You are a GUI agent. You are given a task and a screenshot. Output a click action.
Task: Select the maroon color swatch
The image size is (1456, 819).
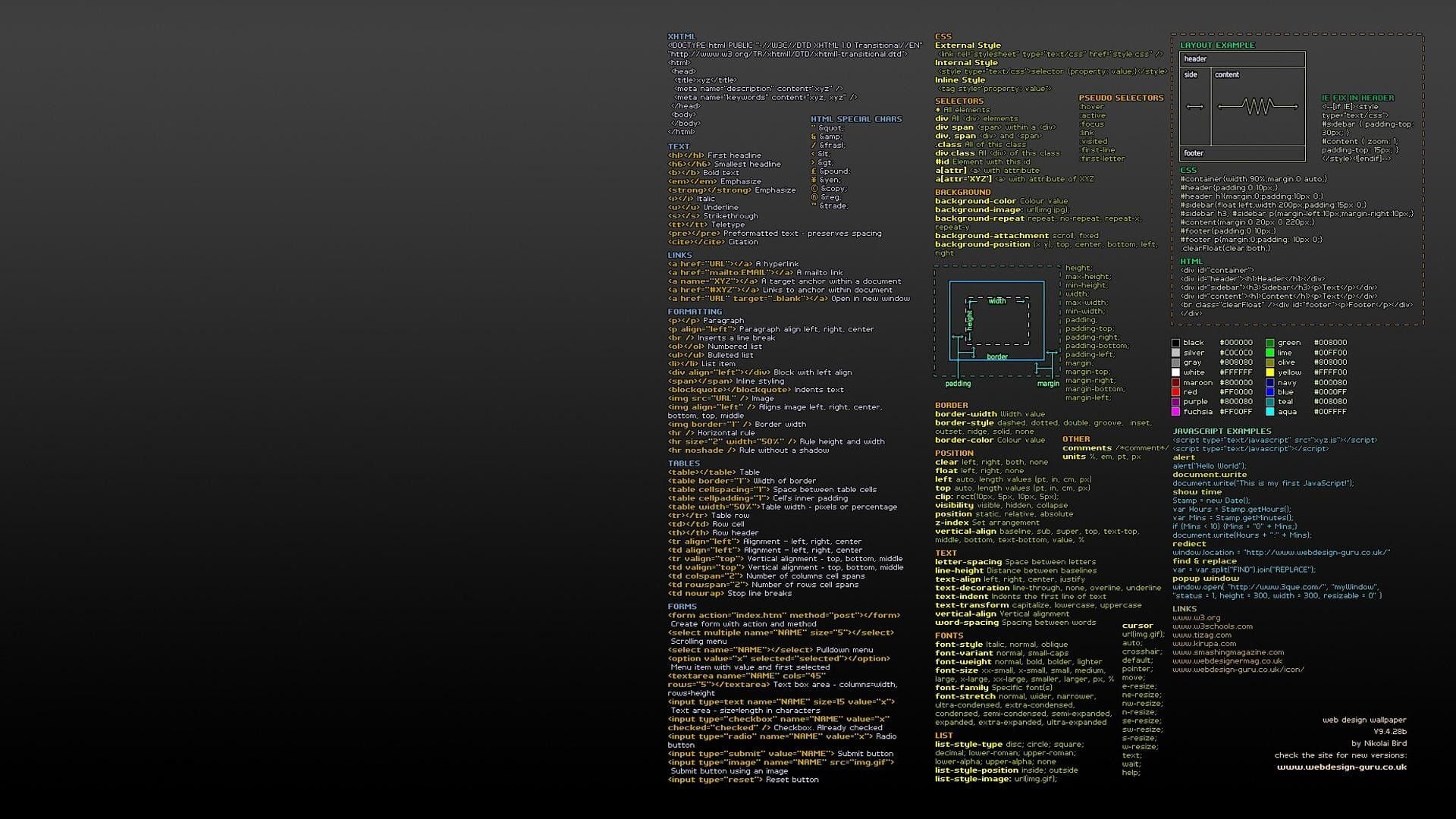pos(1175,382)
